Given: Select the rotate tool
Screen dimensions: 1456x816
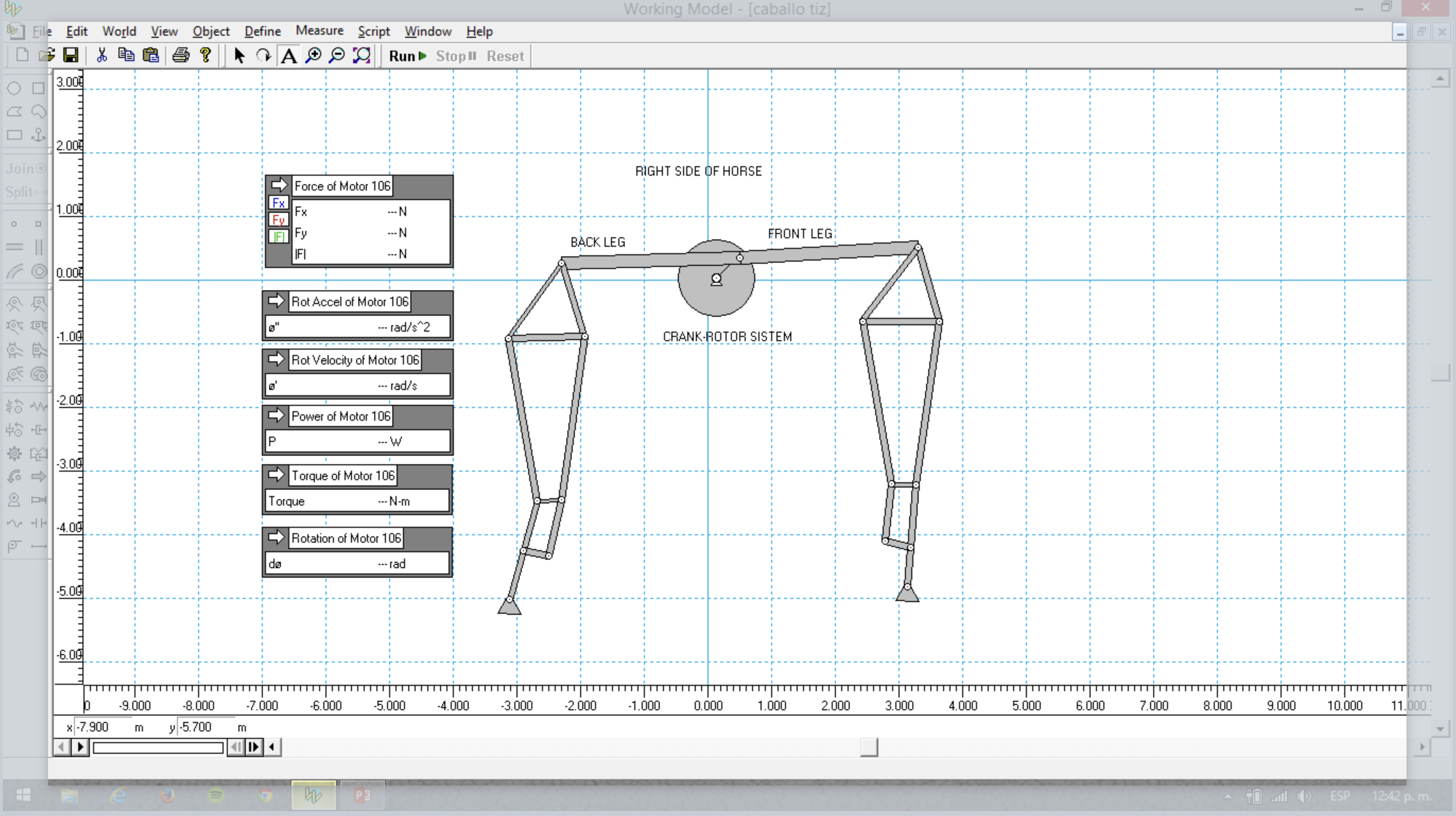Looking at the screenshot, I should [263, 55].
